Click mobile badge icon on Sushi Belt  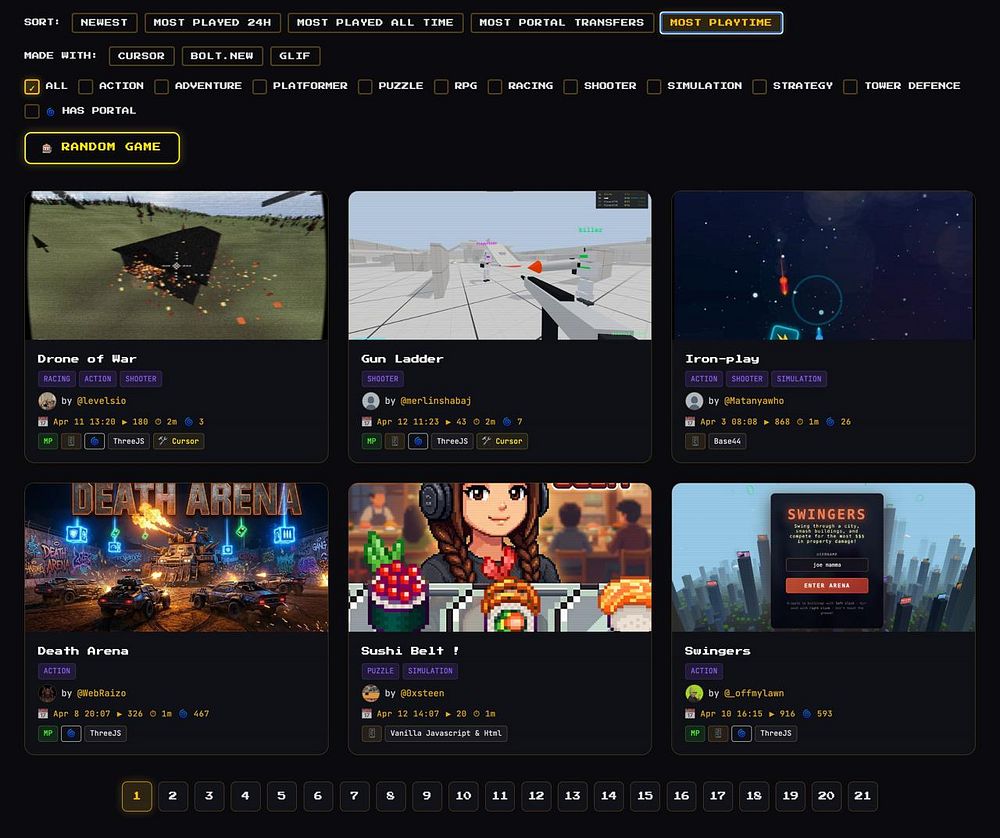coord(372,733)
